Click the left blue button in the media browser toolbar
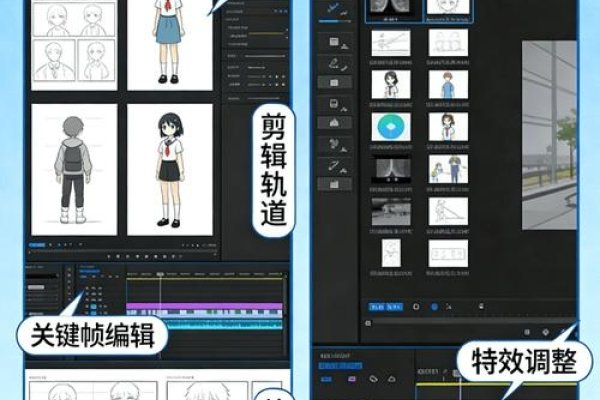The image size is (600, 400). pos(377,307)
